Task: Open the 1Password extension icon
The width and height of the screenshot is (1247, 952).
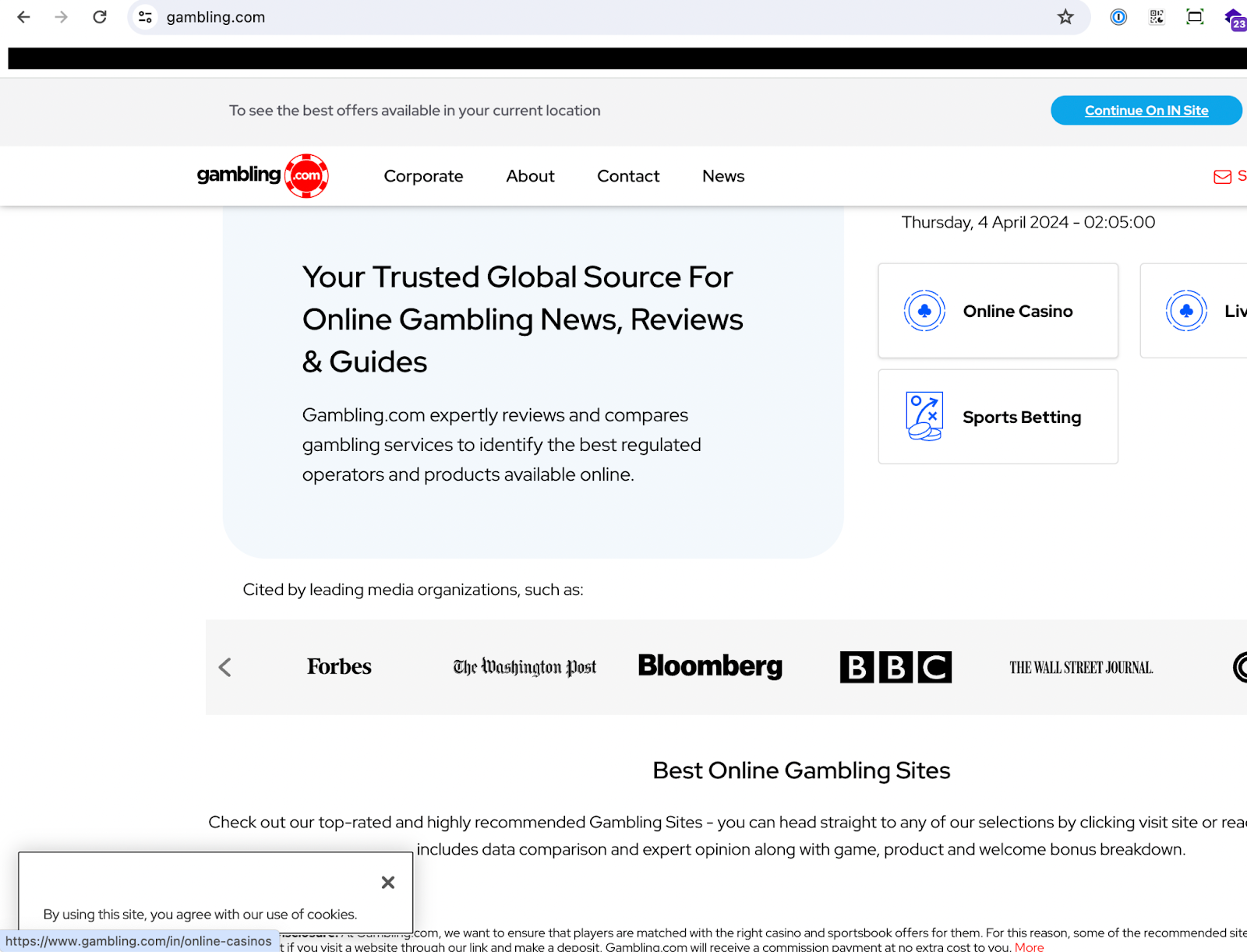Action: (1118, 17)
